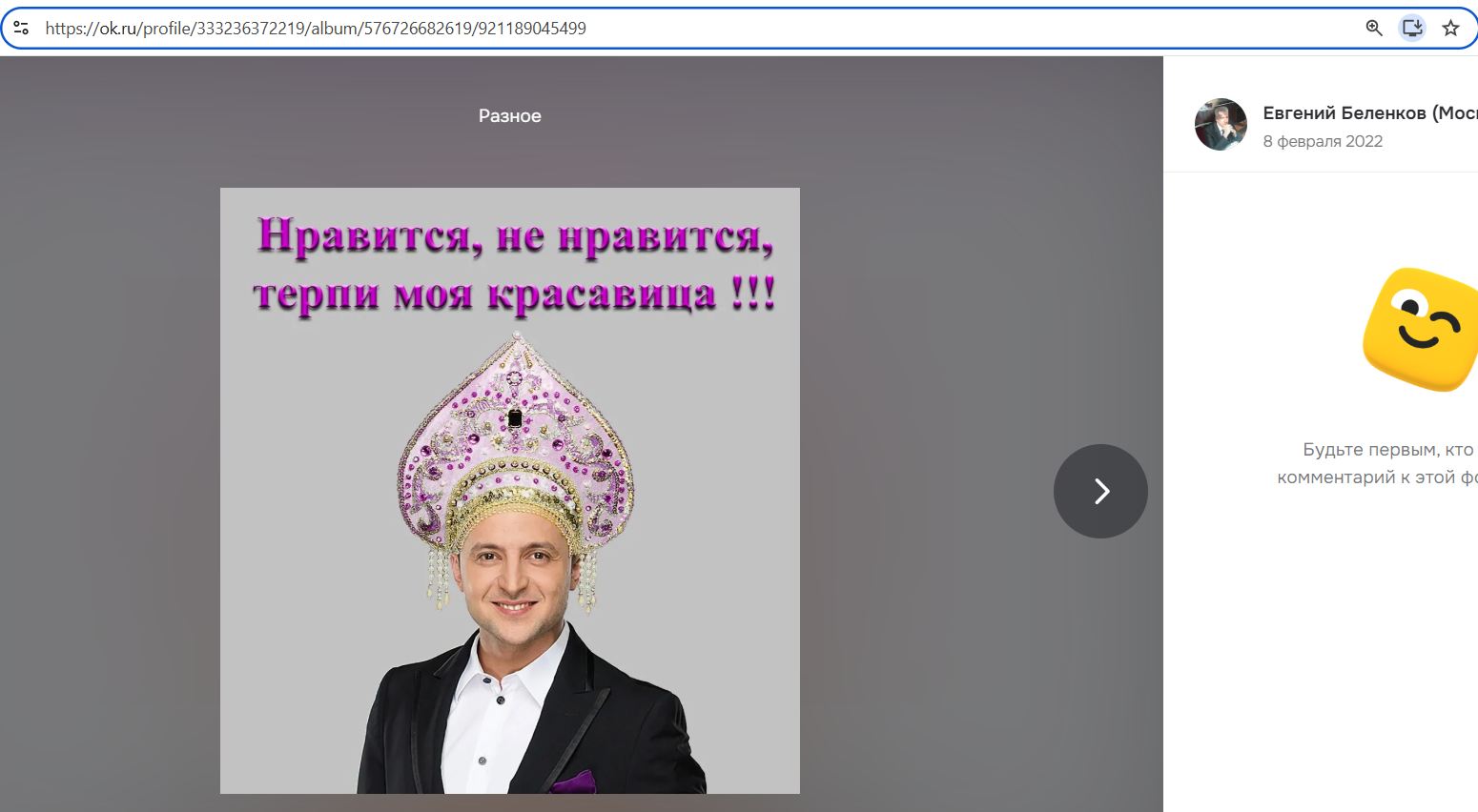Click the zoom magnifier icon in address bar
Viewport: 1478px width, 812px height.
point(1374,28)
